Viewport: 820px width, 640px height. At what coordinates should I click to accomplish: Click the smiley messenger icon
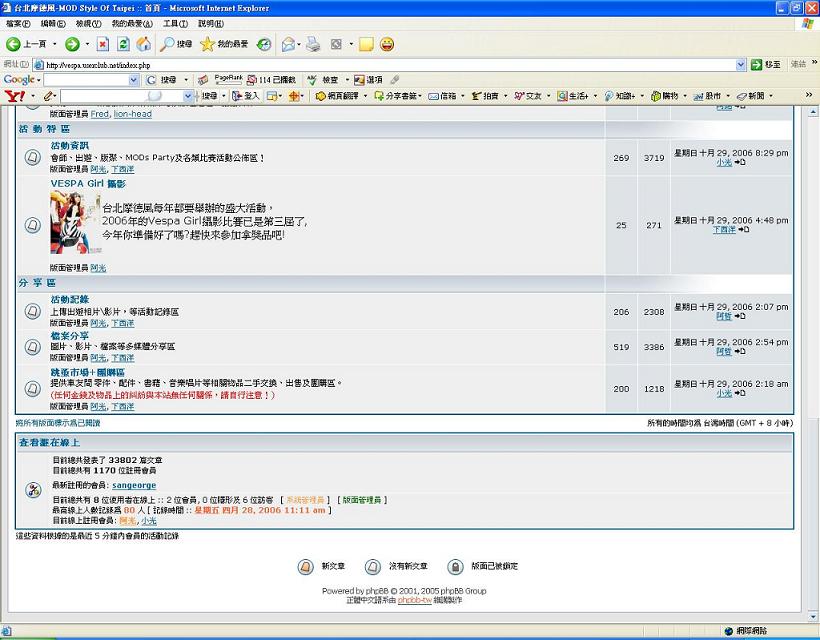pos(387,44)
